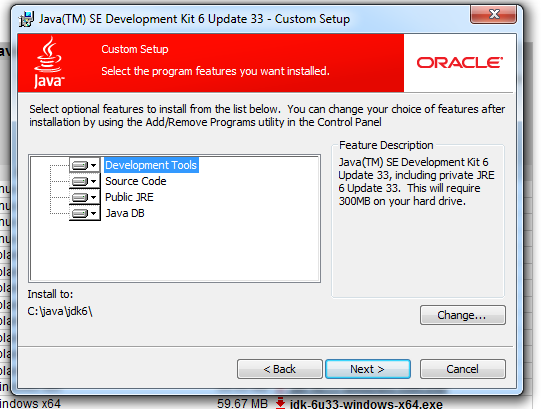Open the Public JRE feature dropdown icon

point(84,197)
